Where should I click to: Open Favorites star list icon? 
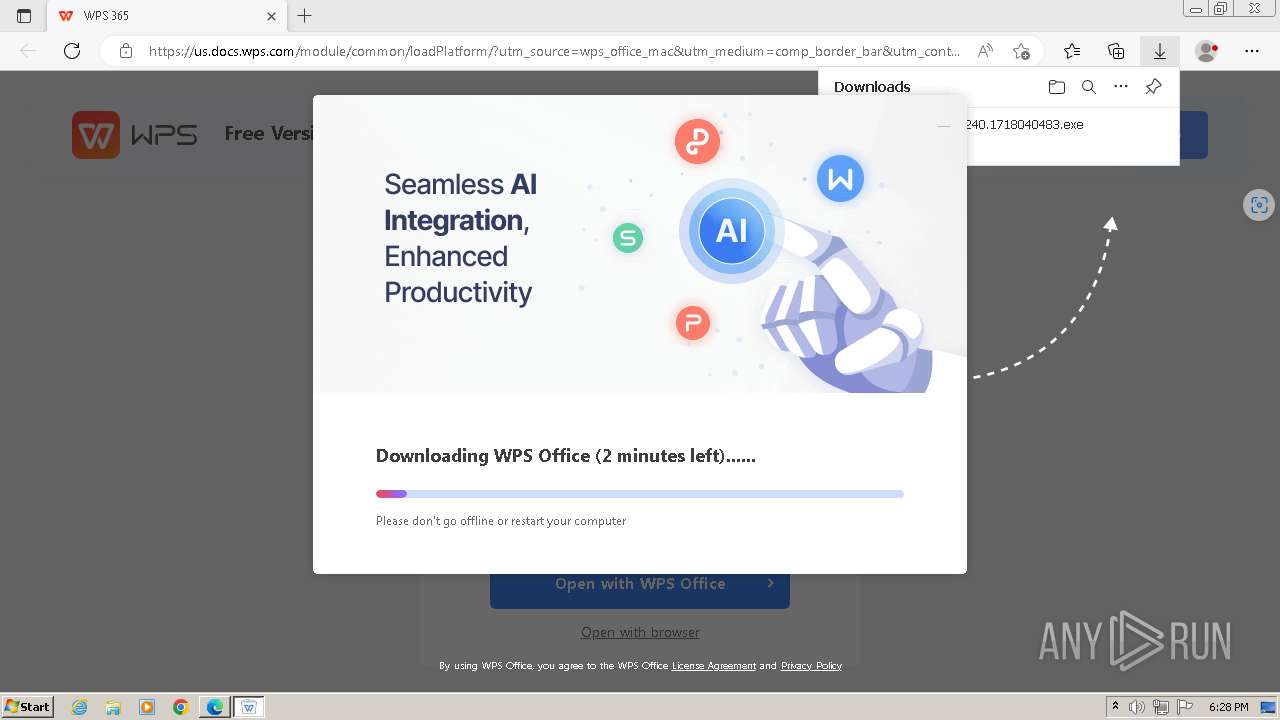(1072, 51)
